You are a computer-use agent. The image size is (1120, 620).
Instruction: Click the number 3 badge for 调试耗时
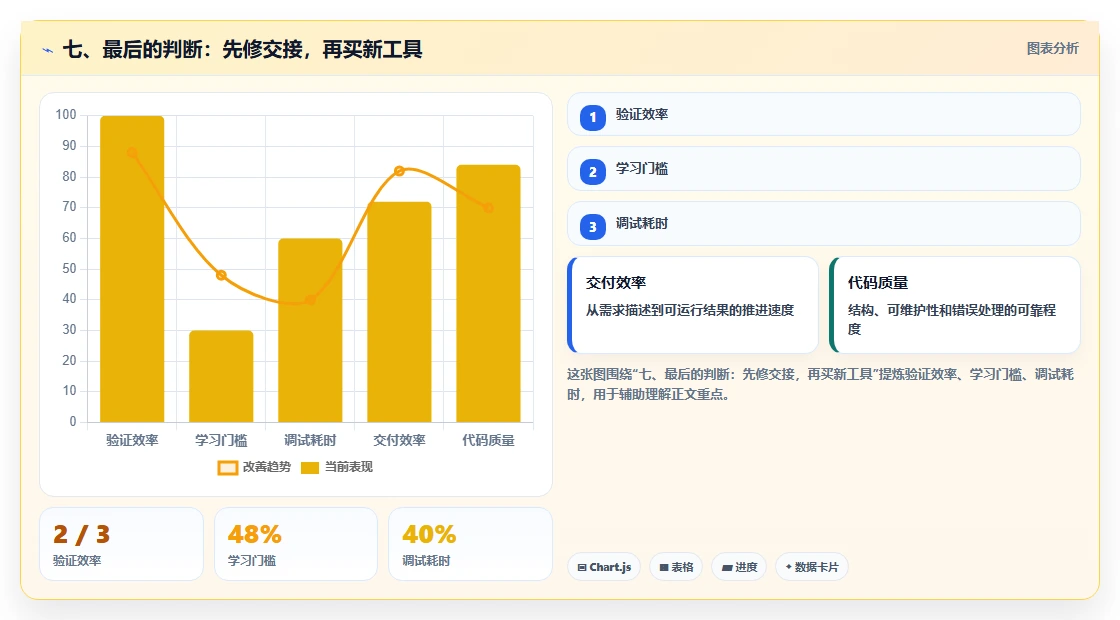592,227
